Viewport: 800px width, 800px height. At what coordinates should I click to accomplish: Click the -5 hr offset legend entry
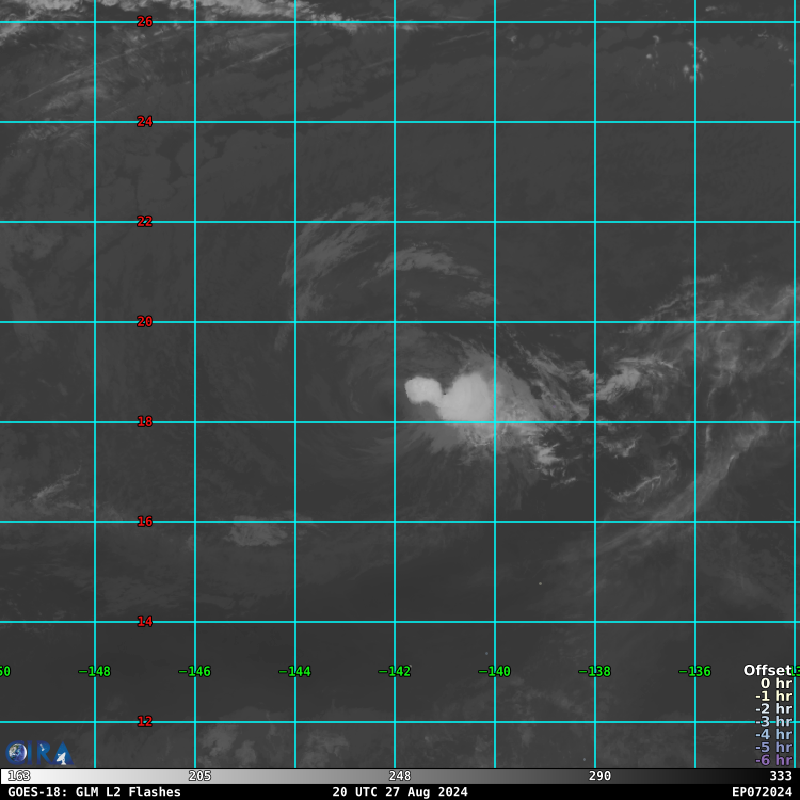[773, 747]
